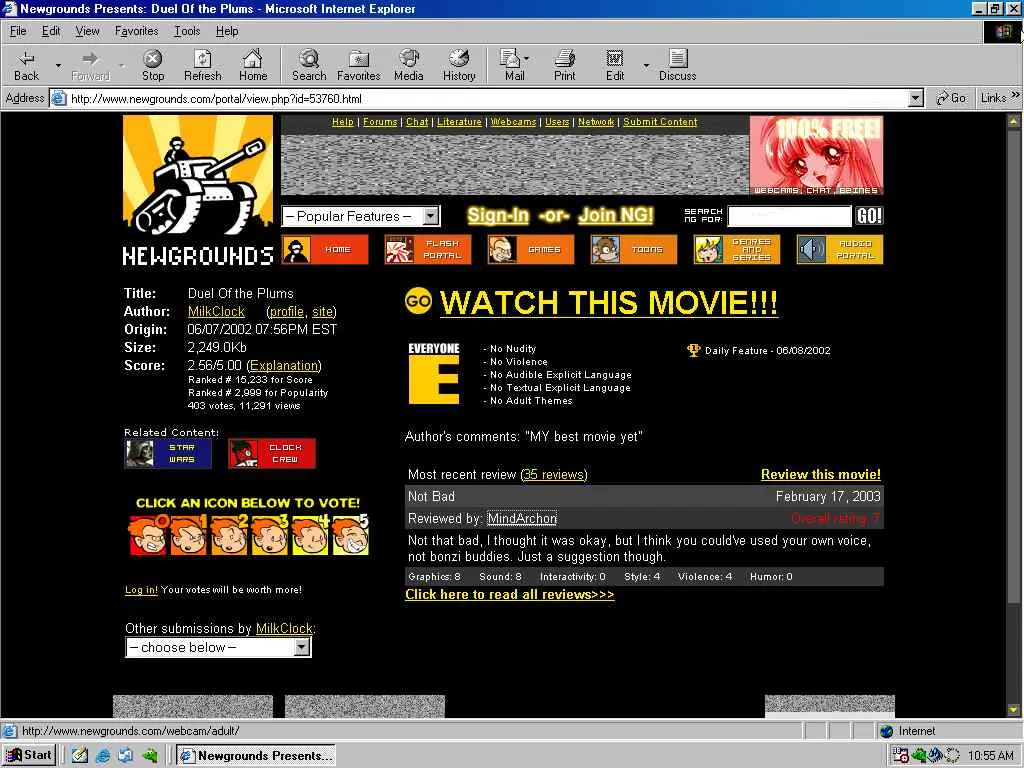Click the Discuss toolbar button
Screen dimensions: 1024x768
[678, 65]
